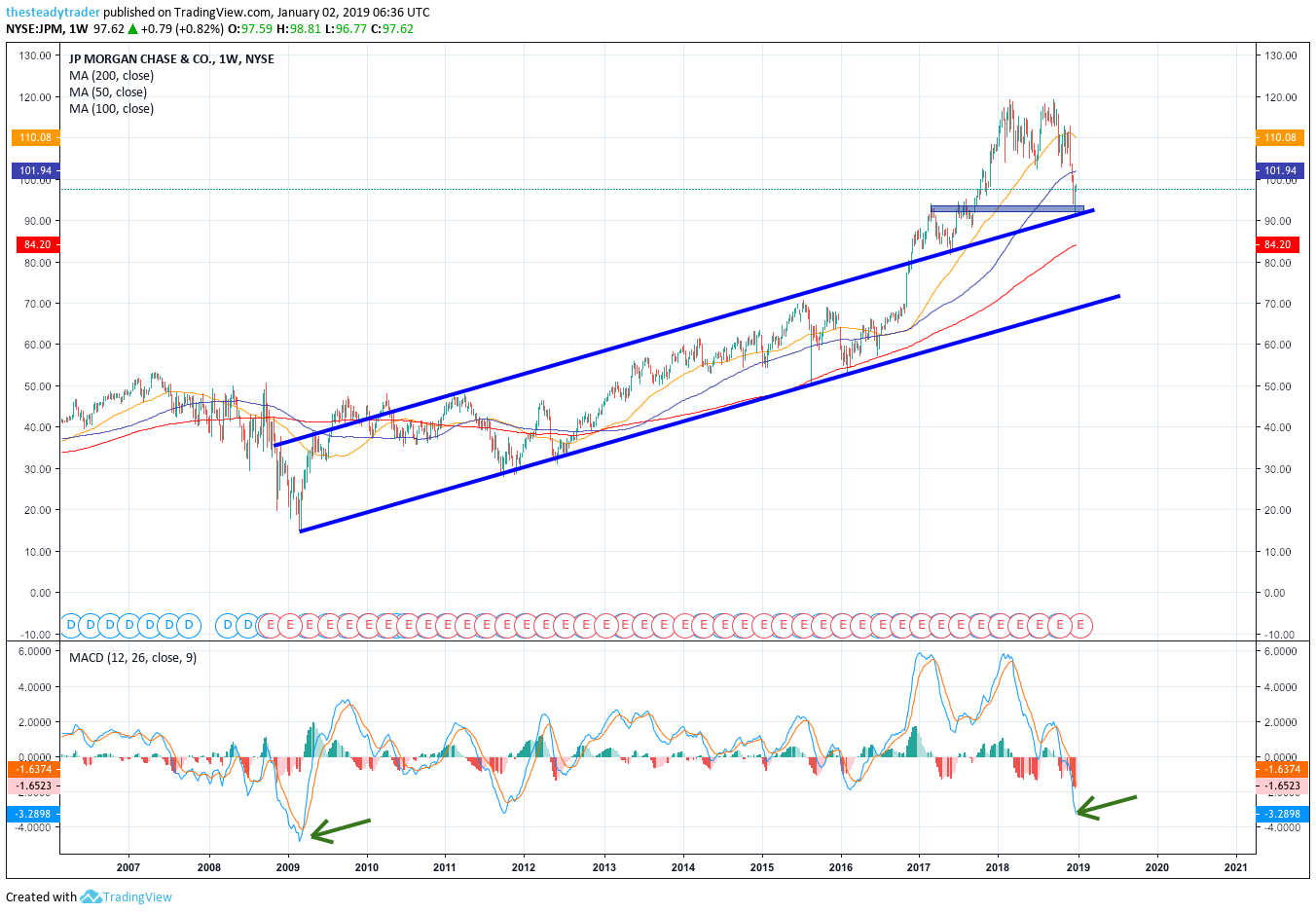Open the TradingView link after 'Created with'
Viewport: 1316px width, 914px height.
137,897
